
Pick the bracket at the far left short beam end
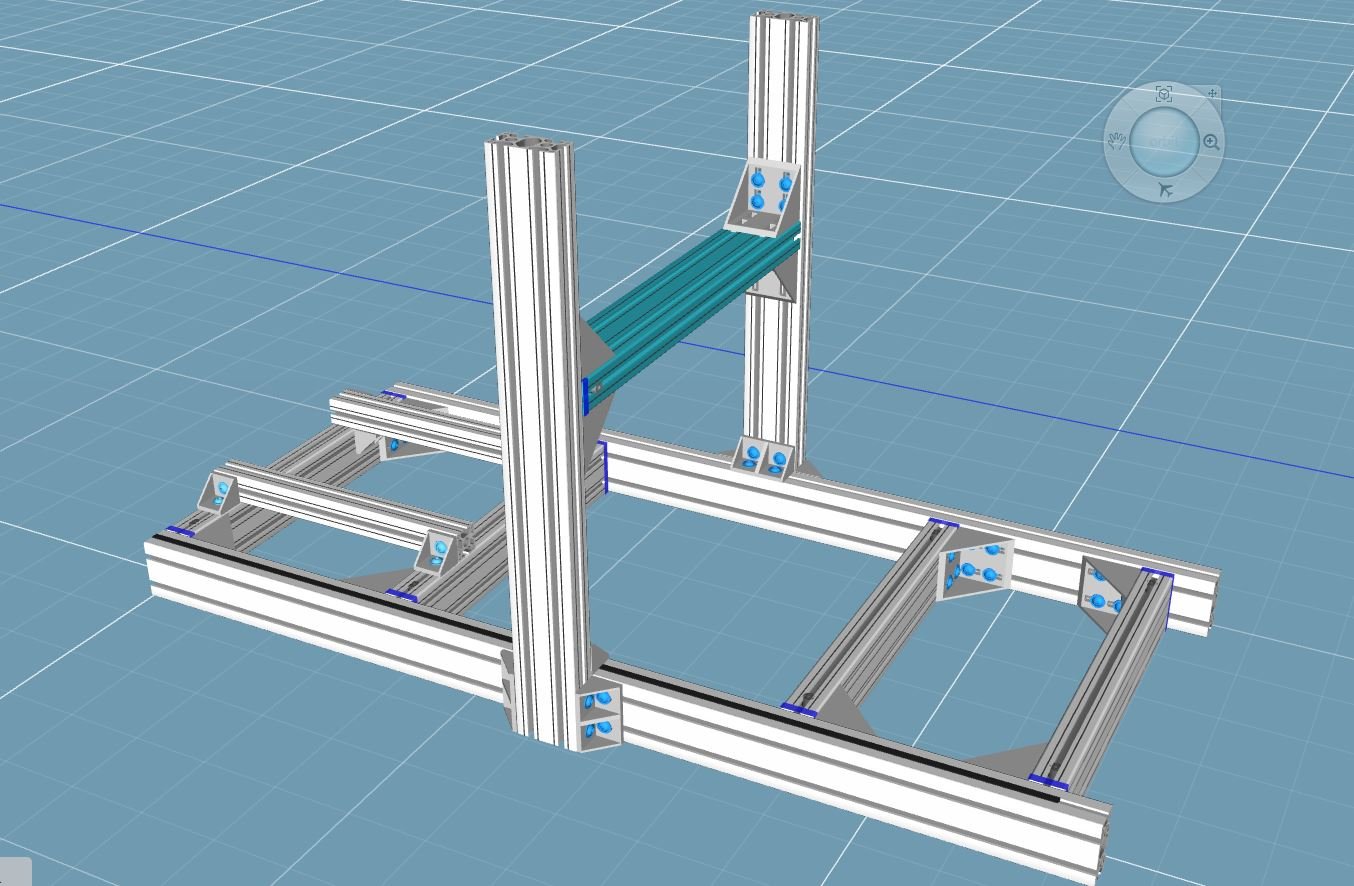coord(219,493)
